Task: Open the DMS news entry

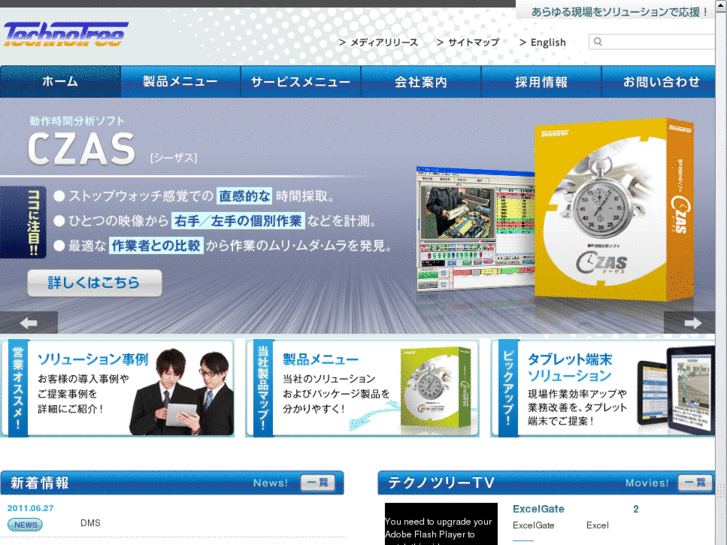Action: 90,523
